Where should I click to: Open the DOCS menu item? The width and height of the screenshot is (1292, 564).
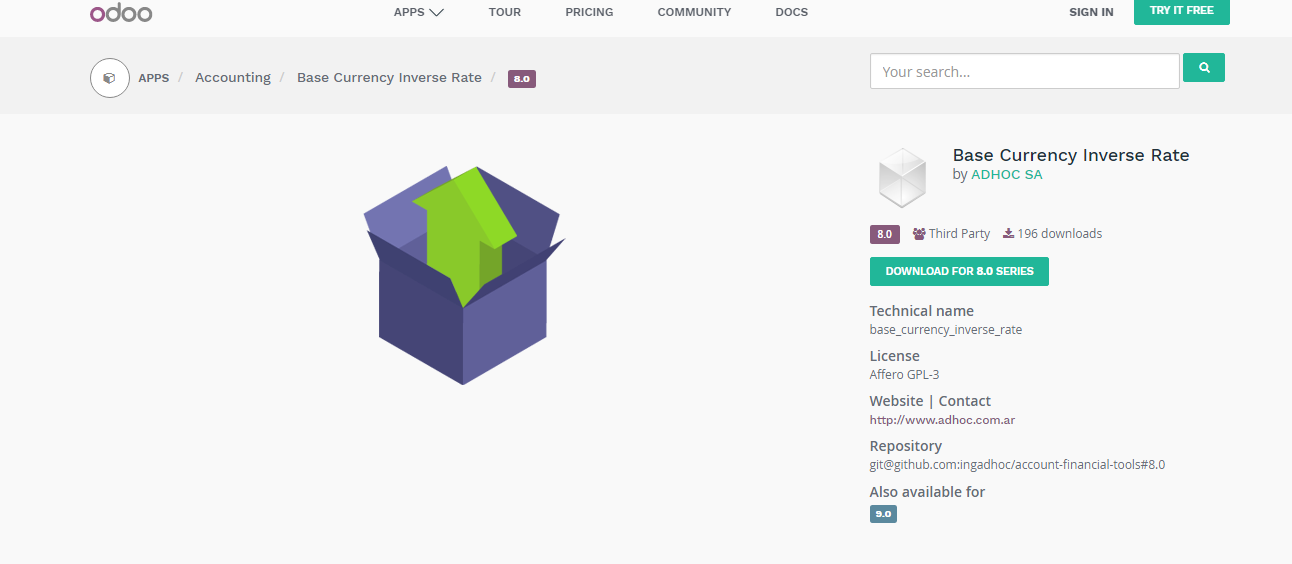pos(791,12)
